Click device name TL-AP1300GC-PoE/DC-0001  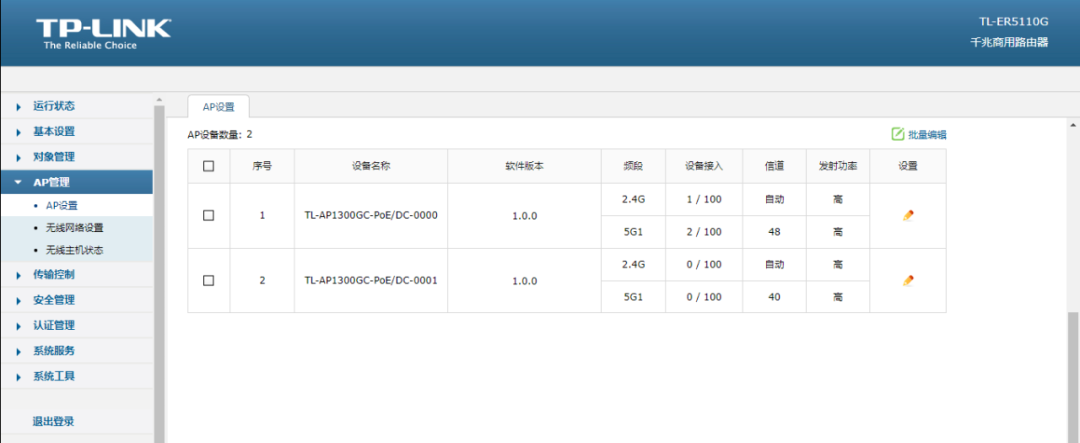pos(371,280)
